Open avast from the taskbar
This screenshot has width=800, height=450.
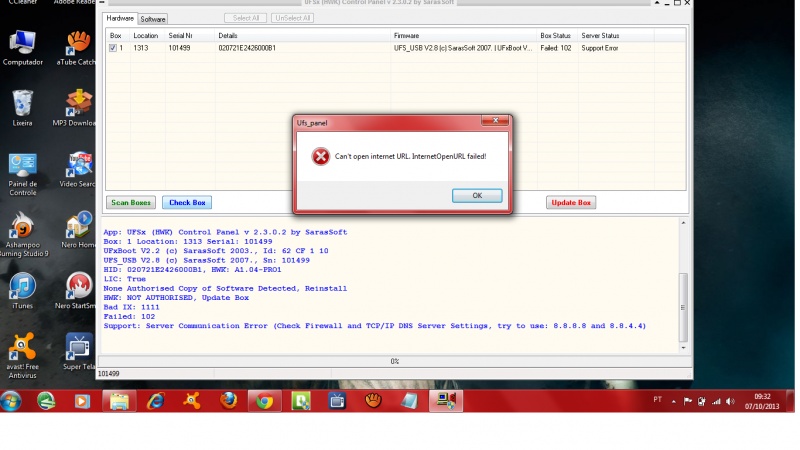(192, 401)
